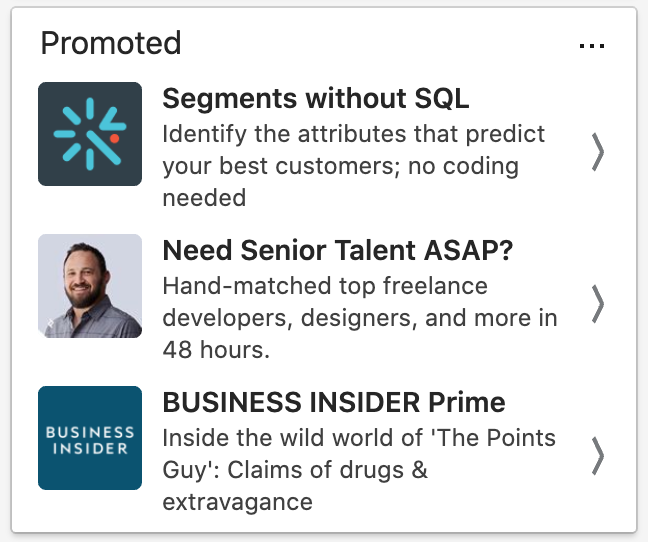Click the Segments without SQL starburst logo
The width and height of the screenshot is (648, 542).
(x=90, y=134)
